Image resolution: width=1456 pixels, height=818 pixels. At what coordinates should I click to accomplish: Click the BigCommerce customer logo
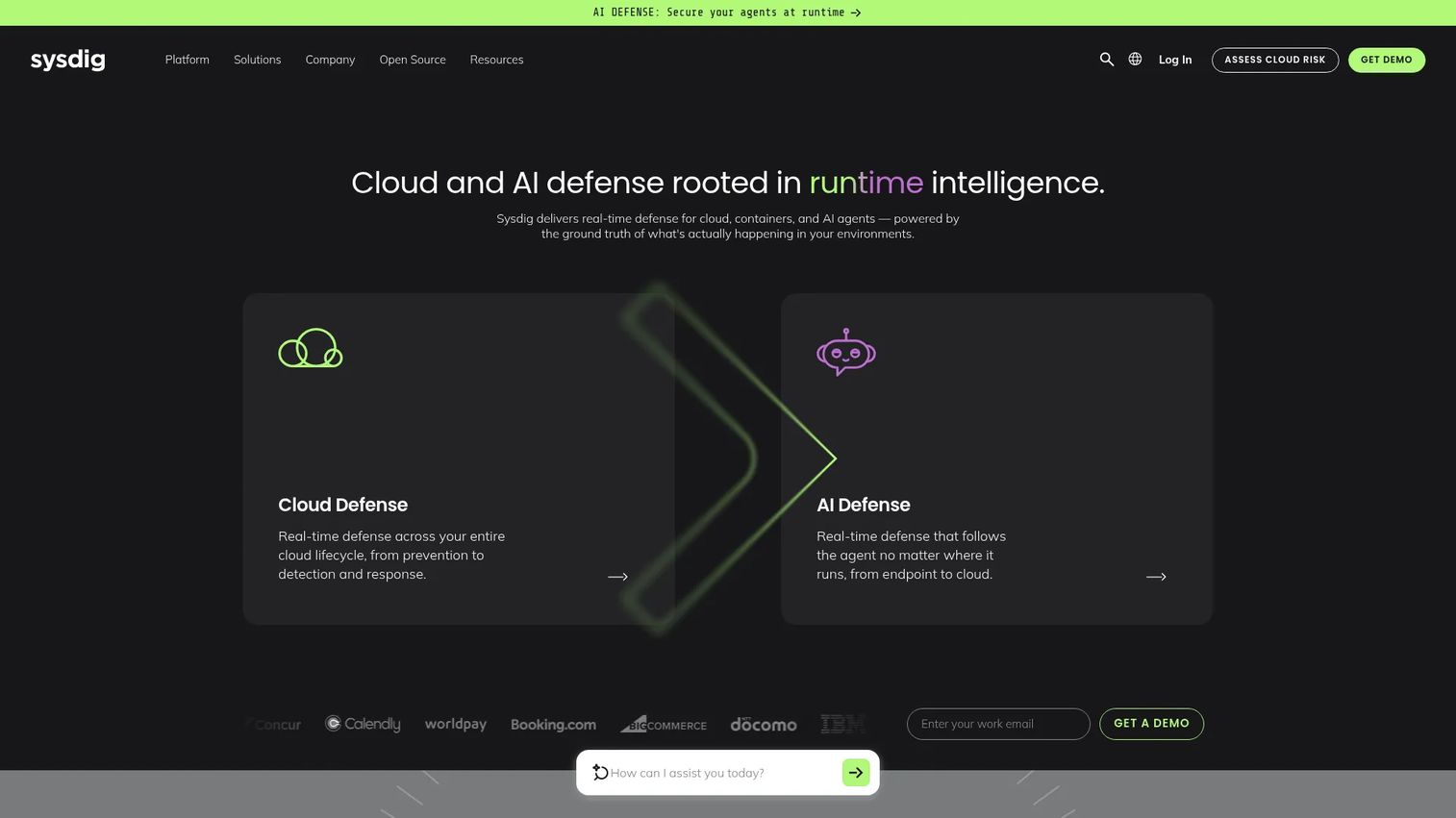[x=664, y=724]
